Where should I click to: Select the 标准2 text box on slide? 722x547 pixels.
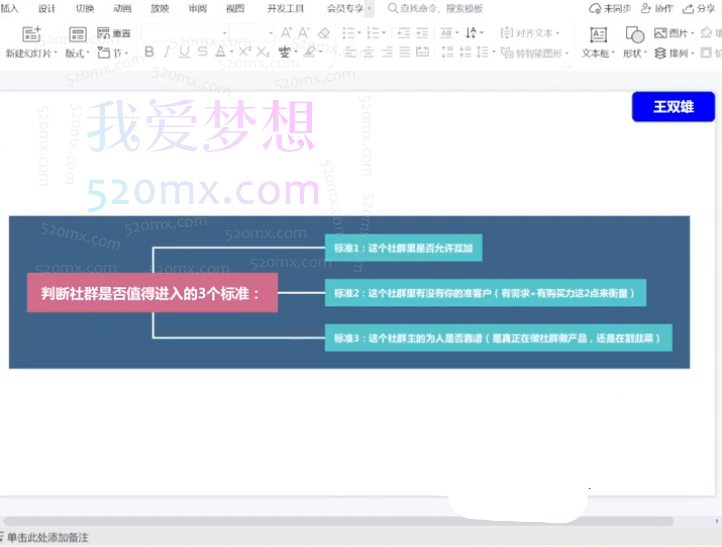(485, 293)
